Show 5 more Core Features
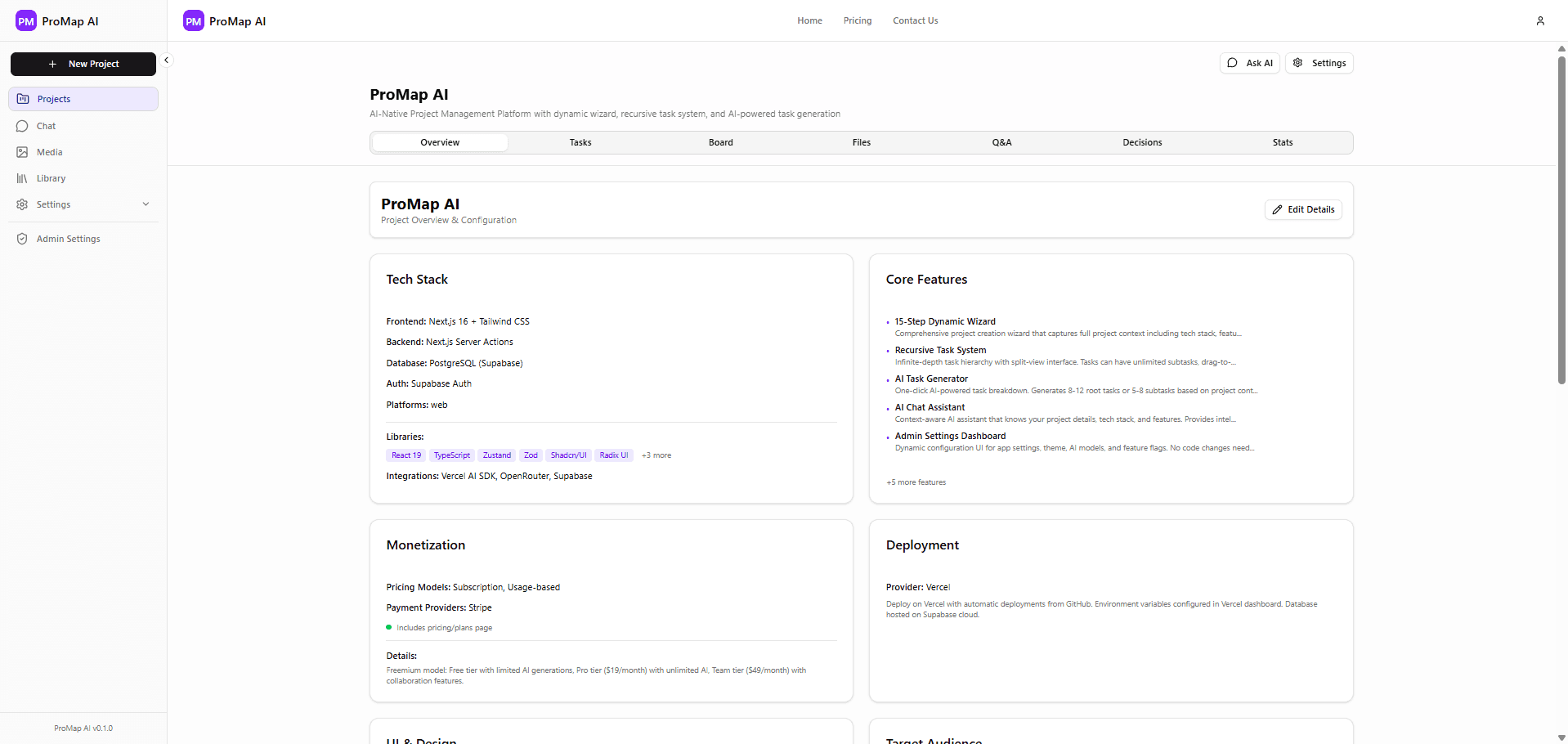Screen dimensions: 1568x744 pyautogui.click(x=915, y=482)
